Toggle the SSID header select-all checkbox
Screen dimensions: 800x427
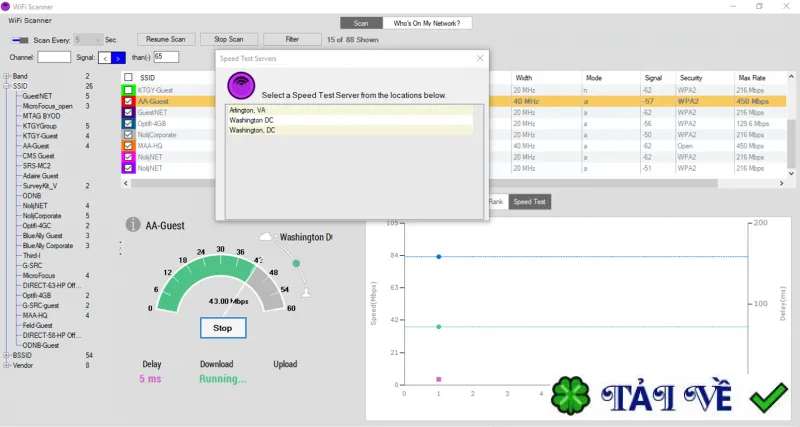click(x=128, y=77)
